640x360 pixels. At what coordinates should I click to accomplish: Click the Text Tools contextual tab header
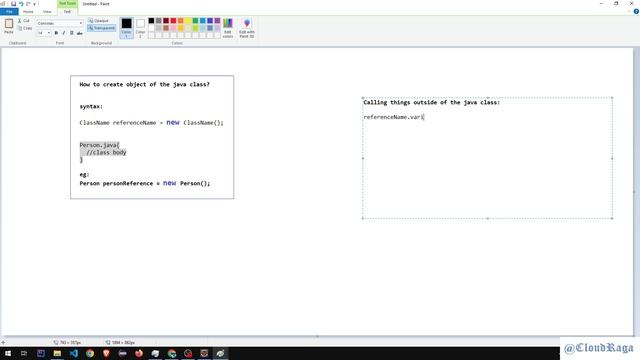coord(67,4)
